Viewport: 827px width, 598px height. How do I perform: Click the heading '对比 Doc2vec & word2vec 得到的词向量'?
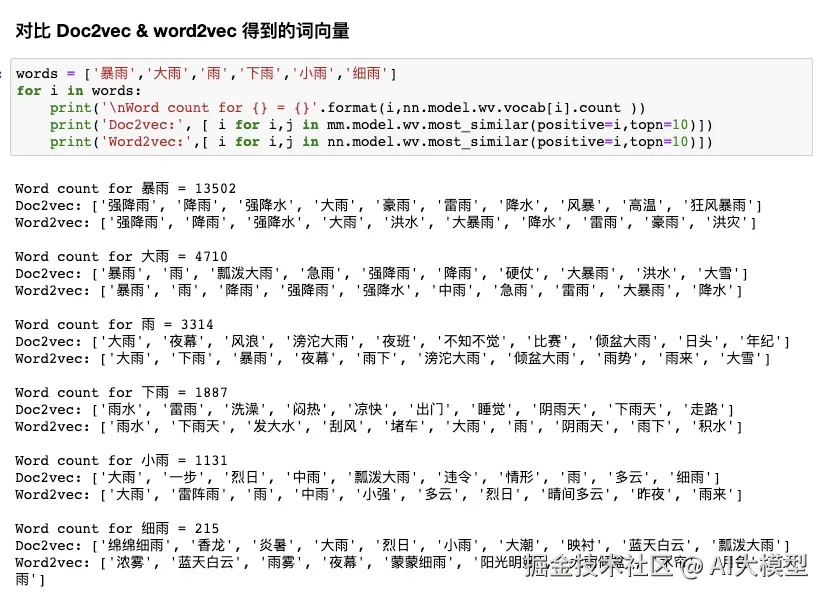point(182,31)
